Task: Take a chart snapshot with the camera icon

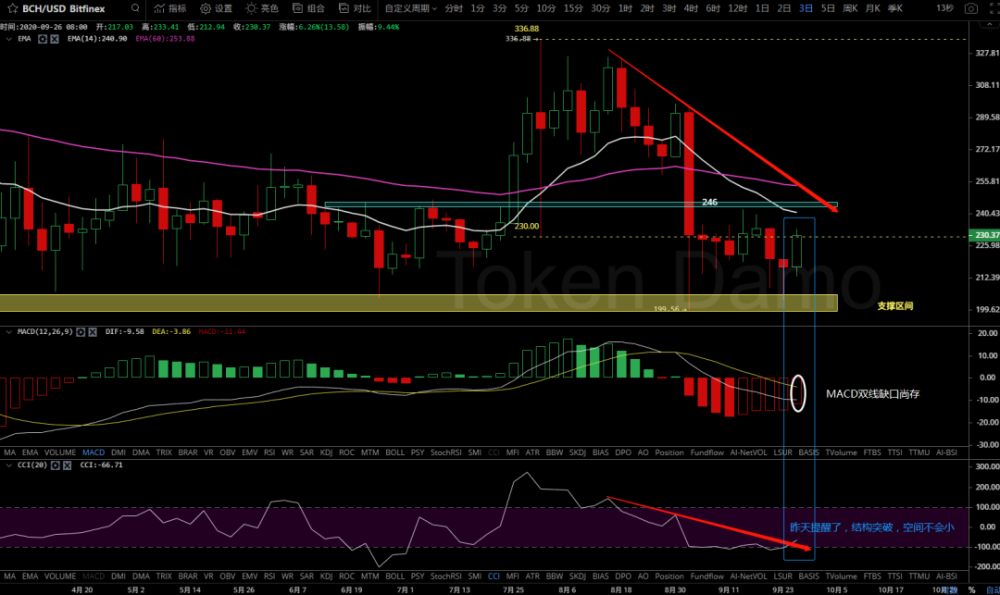Action: (971, 8)
